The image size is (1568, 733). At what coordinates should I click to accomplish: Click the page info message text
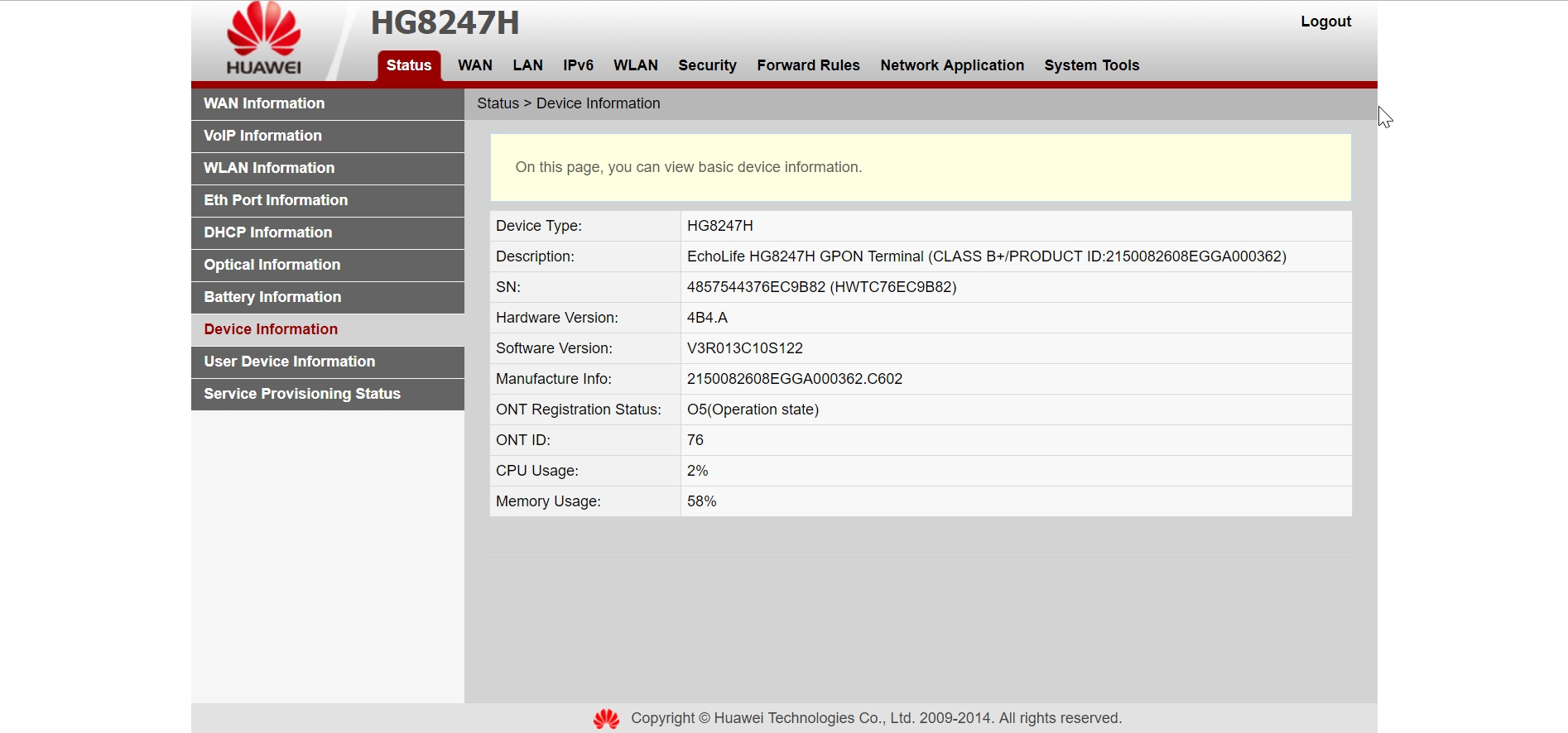click(x=689, y=167)
